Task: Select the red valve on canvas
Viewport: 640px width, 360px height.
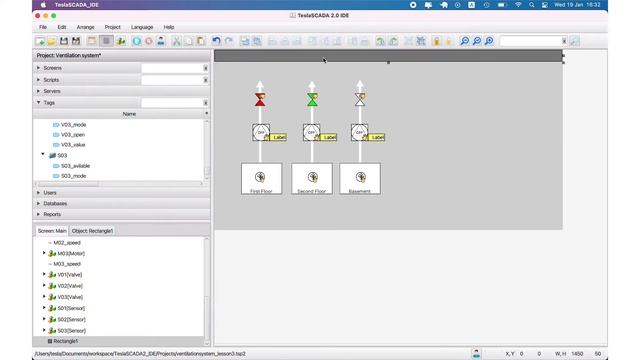Action: pyautogui.click(x=260, y=100)
